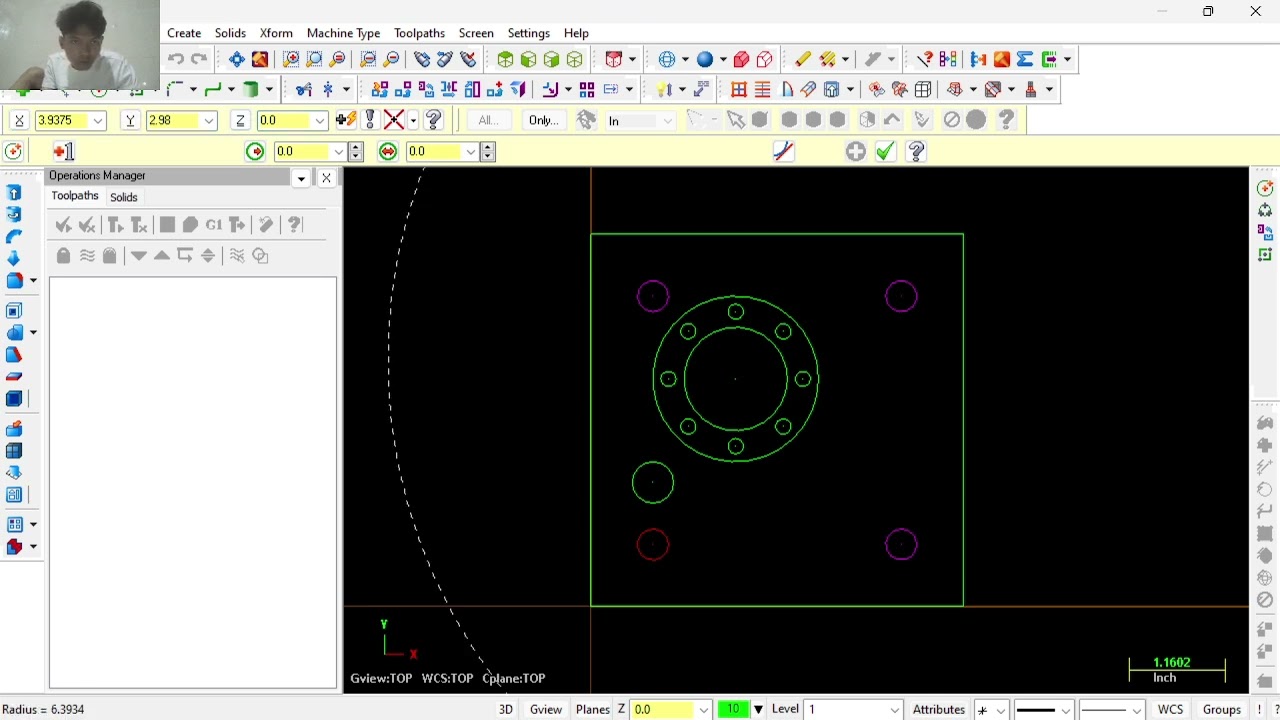This screenshot has height=720, width=1280.
Task: Click the Attributes button in status bar
Action: click(x=939, y=709)
